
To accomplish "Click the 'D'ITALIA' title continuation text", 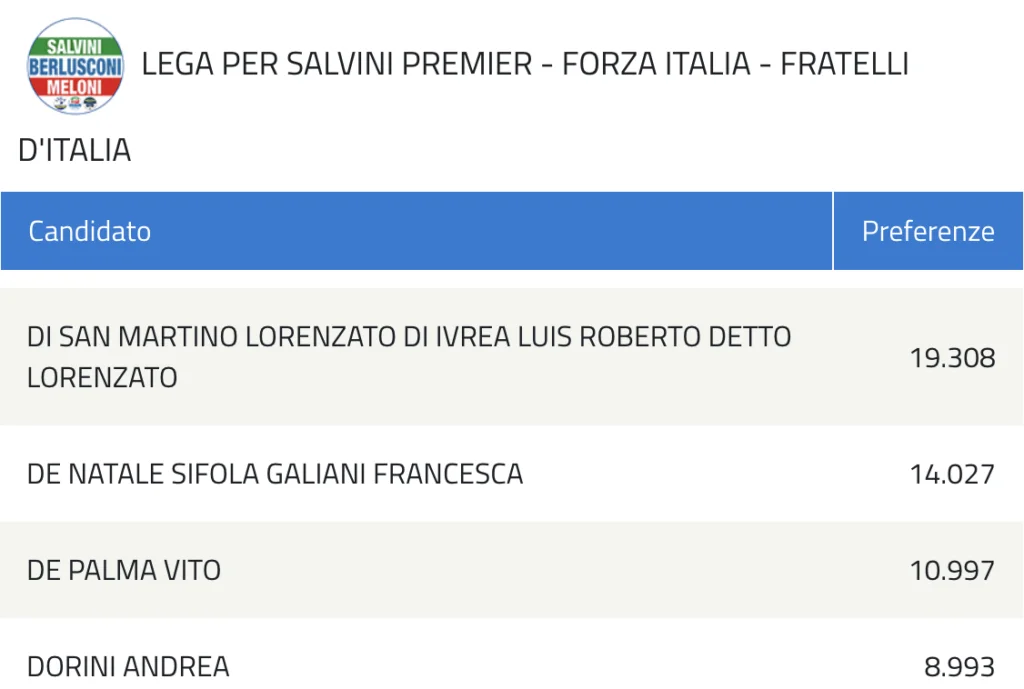I will pyautogui.click(x=75, y=150).
